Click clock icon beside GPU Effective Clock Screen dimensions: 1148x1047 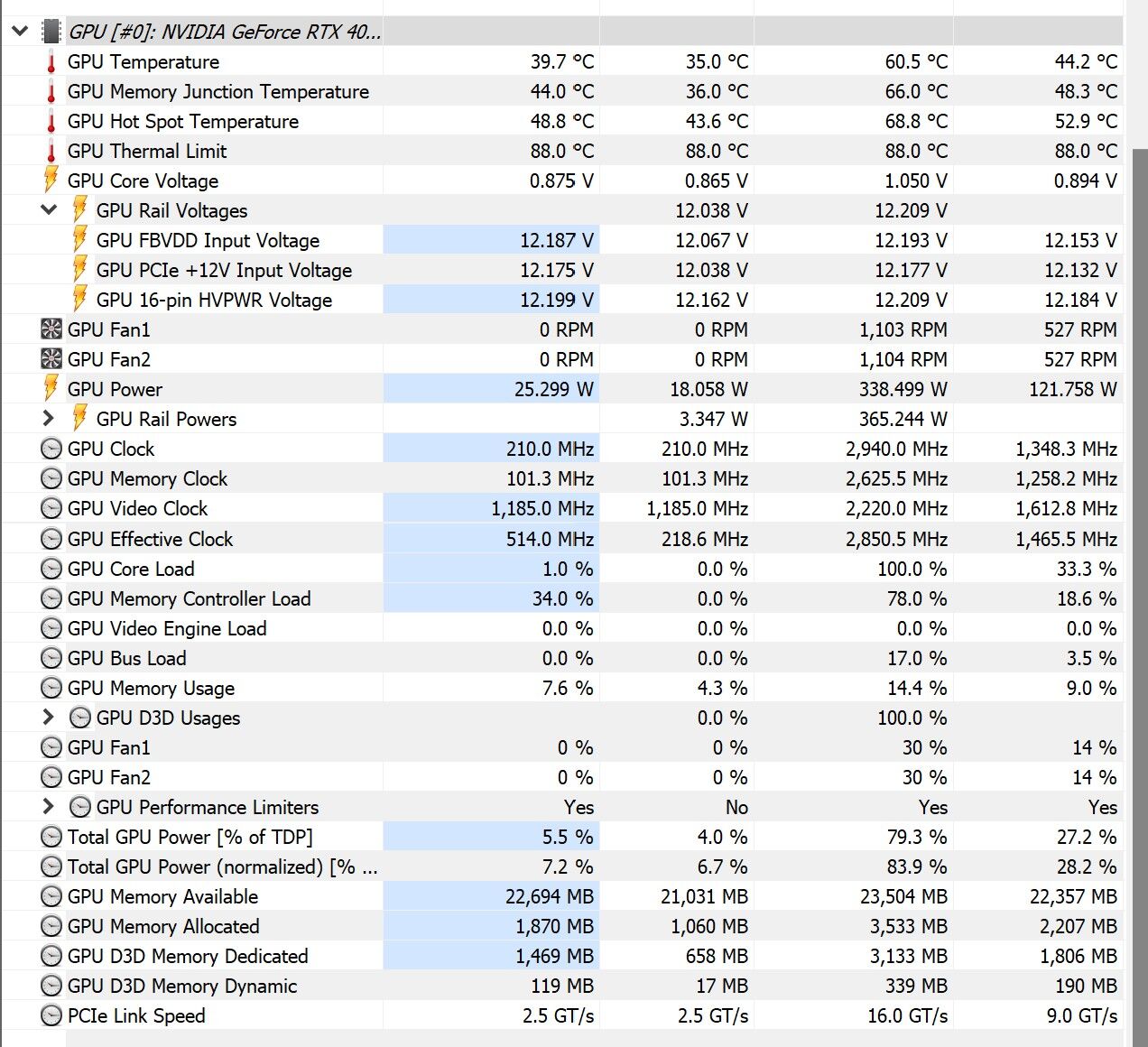pyautogui.click(x=51, y=539)
